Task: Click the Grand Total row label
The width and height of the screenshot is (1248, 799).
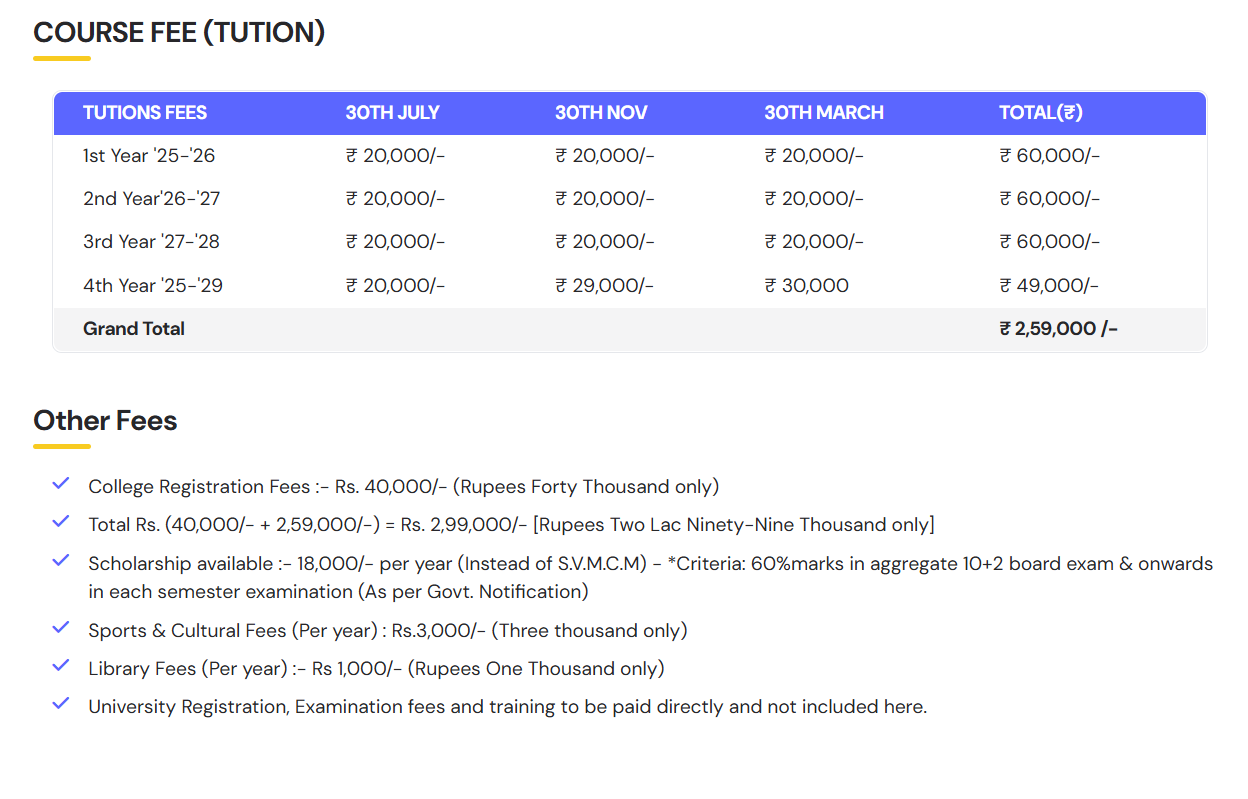Action: pos(134,329)
